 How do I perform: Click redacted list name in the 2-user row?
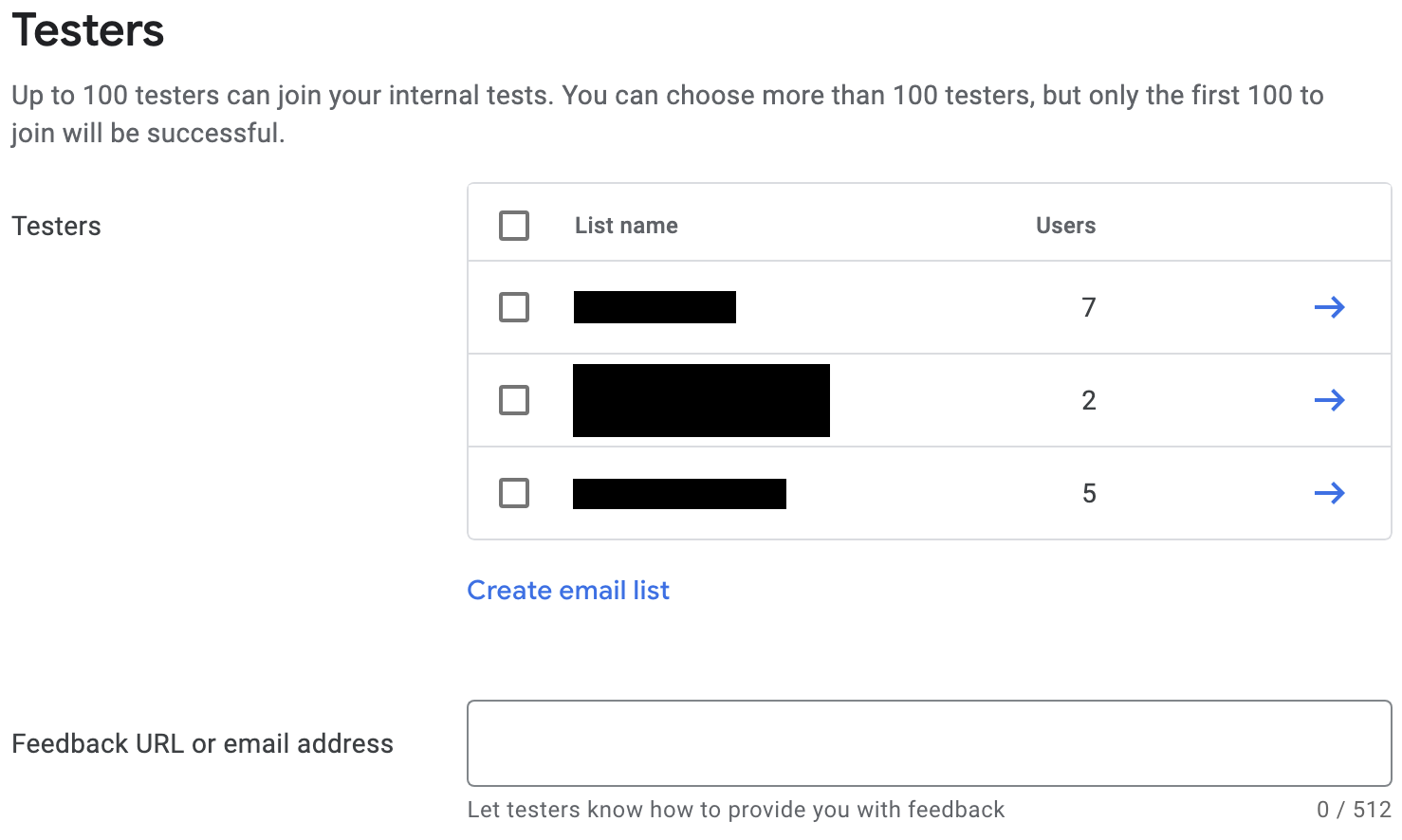701,400
